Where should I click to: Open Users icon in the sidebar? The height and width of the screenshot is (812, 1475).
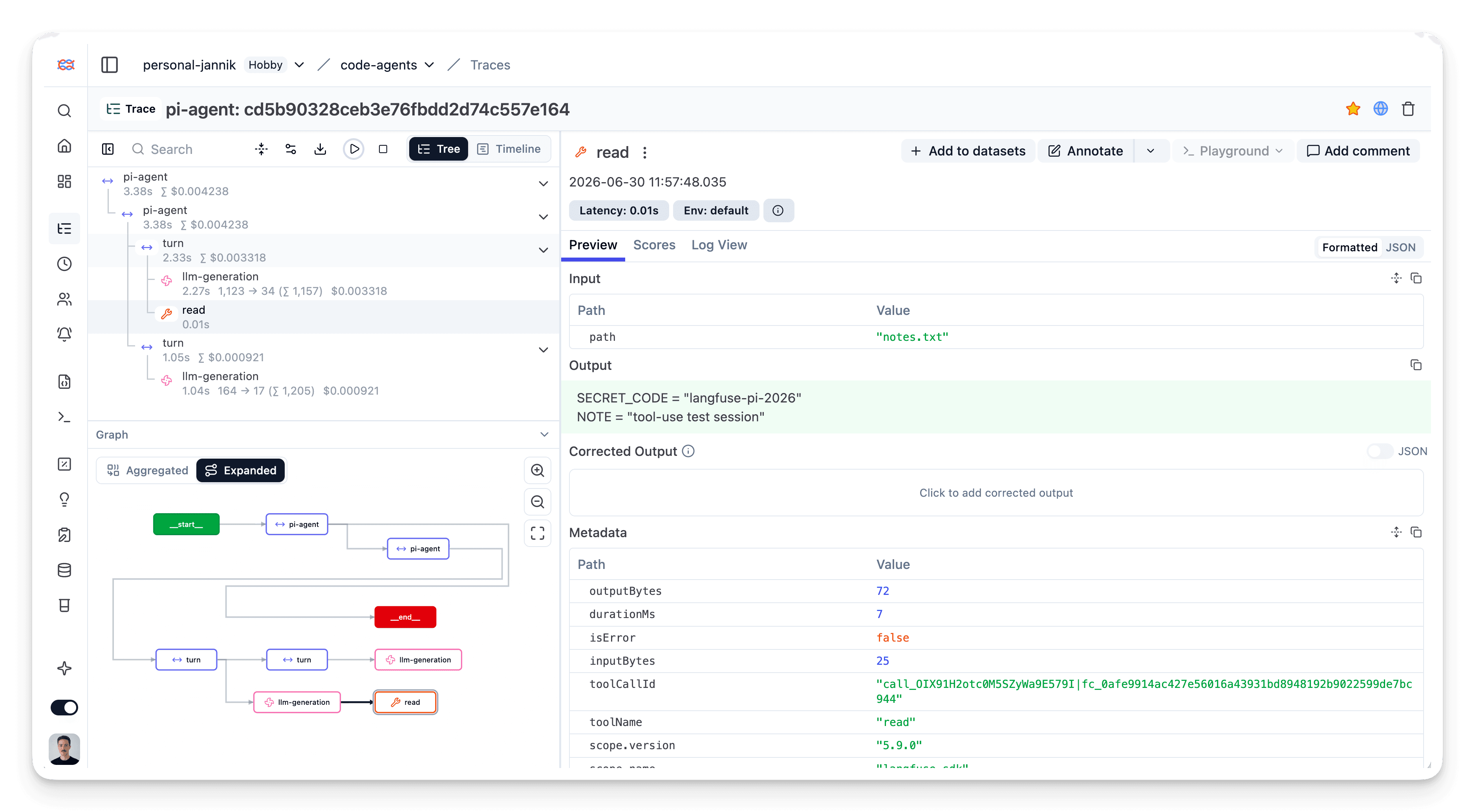65,299
